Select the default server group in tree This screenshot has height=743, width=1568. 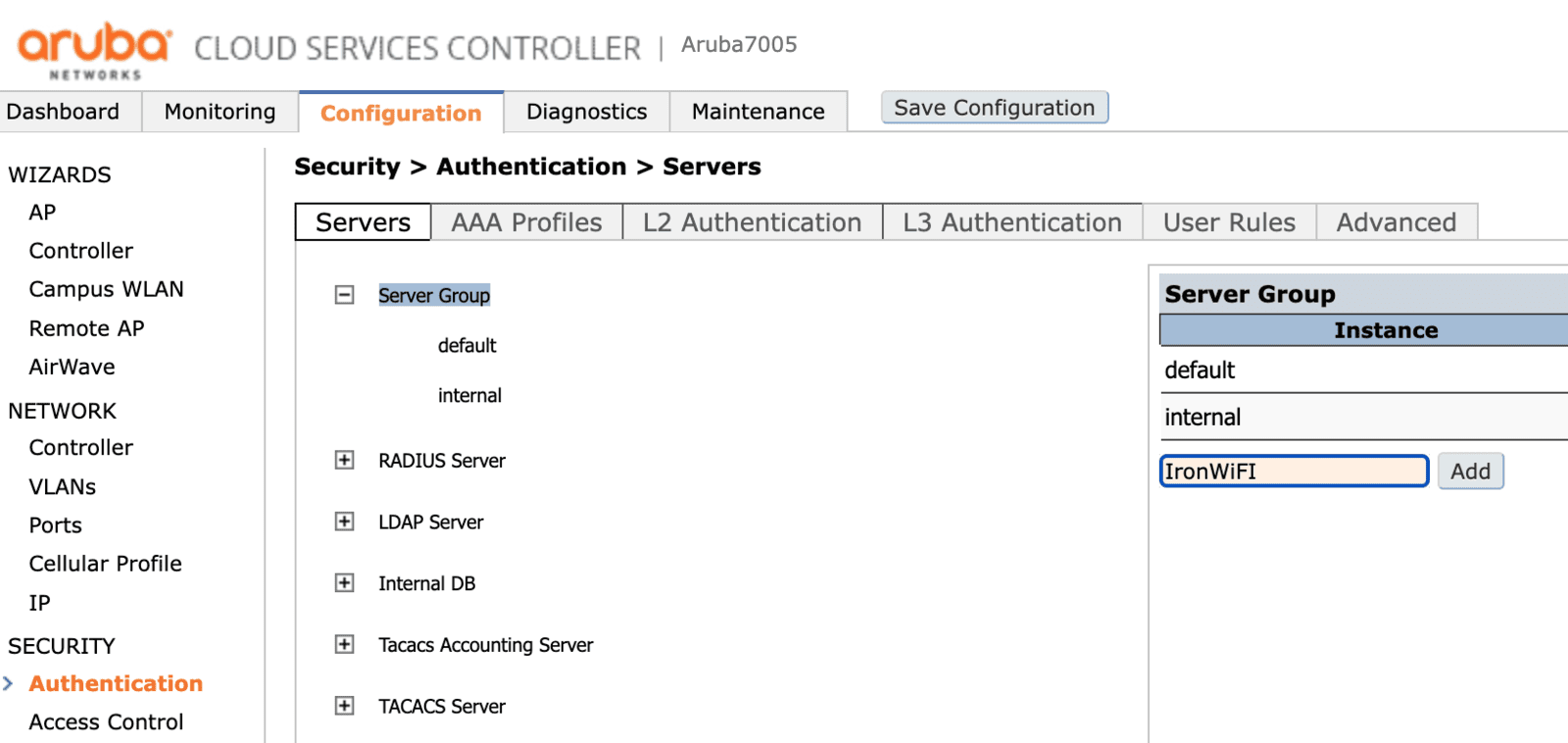tap(466, 346)
